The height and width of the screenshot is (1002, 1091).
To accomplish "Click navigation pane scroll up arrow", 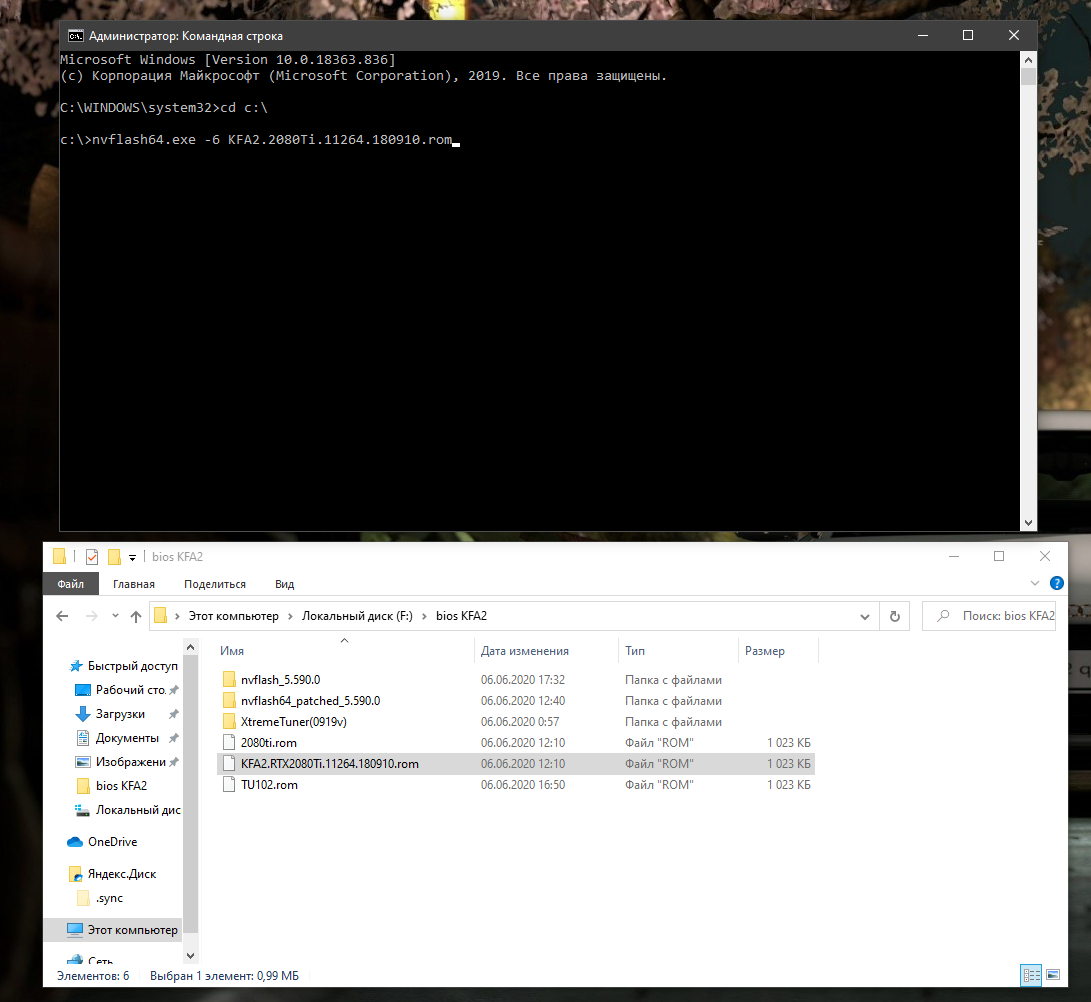I will (x=191, y=647).
